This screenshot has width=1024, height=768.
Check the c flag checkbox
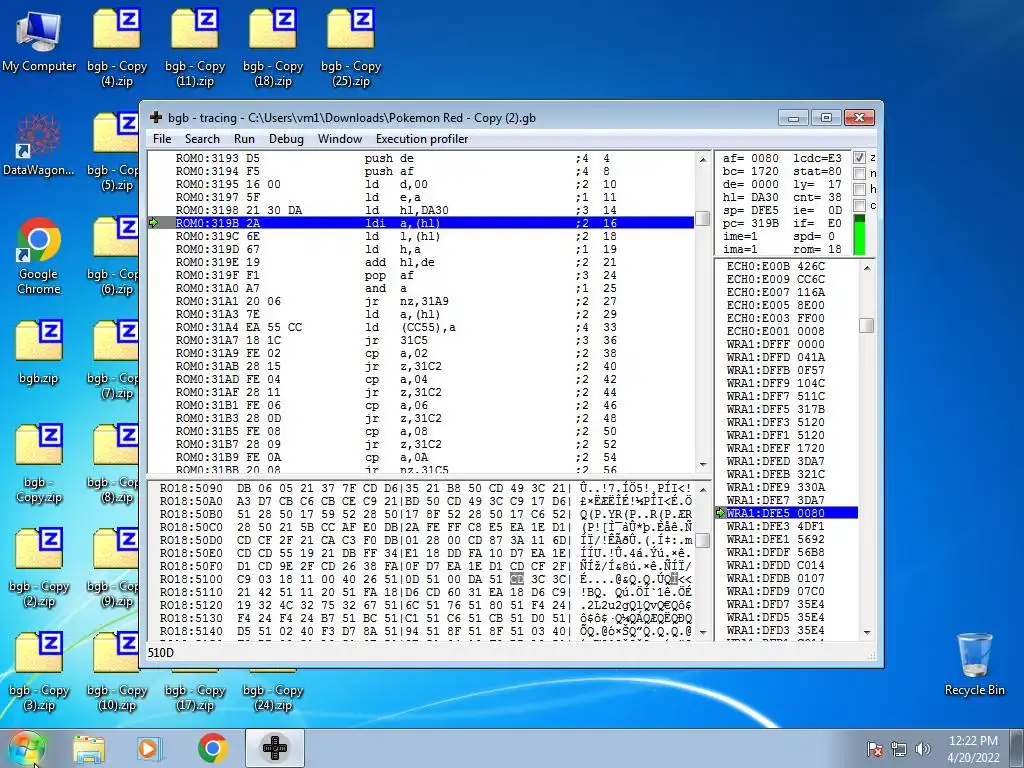coord(859,206)
